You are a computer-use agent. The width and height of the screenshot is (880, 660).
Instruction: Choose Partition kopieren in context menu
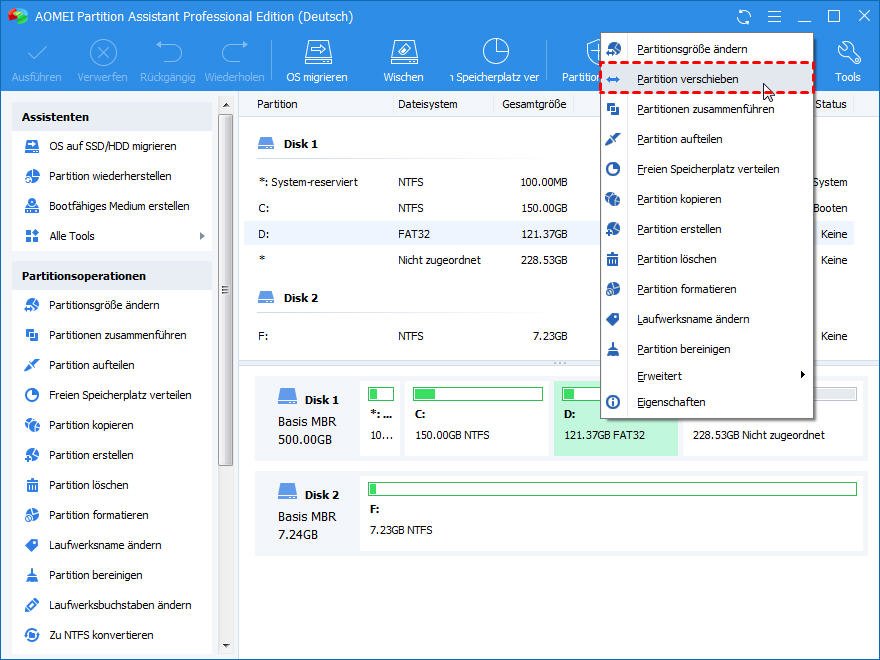pos(707,199)
